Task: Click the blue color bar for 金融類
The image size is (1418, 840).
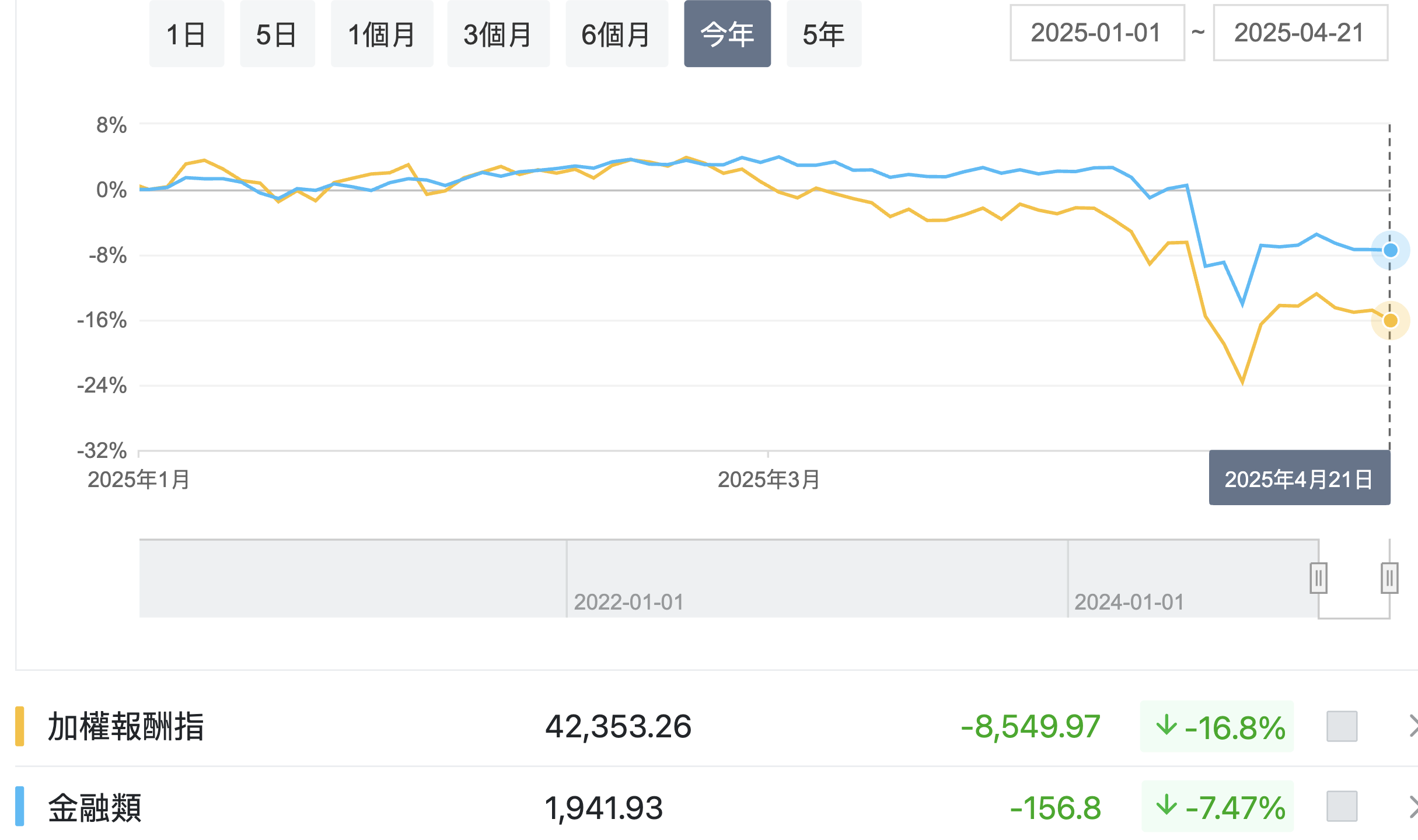Action: click(x=20, y=806)
